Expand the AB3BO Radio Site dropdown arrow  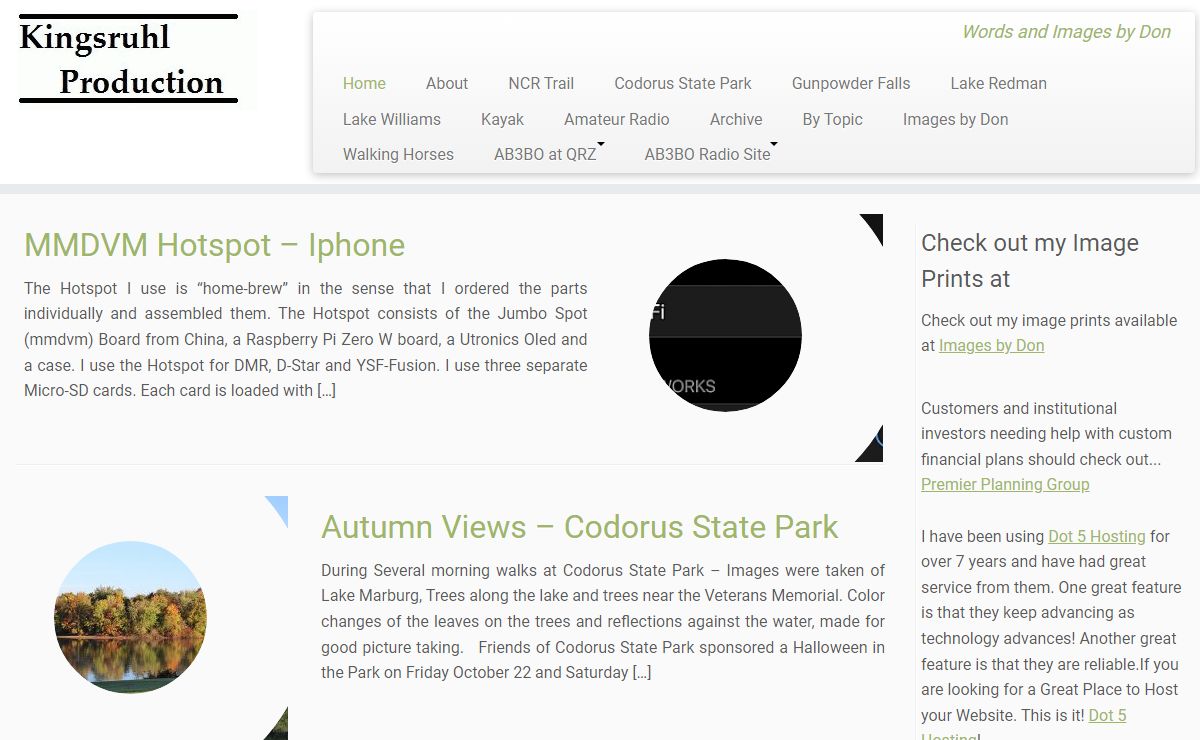point(774,145)
